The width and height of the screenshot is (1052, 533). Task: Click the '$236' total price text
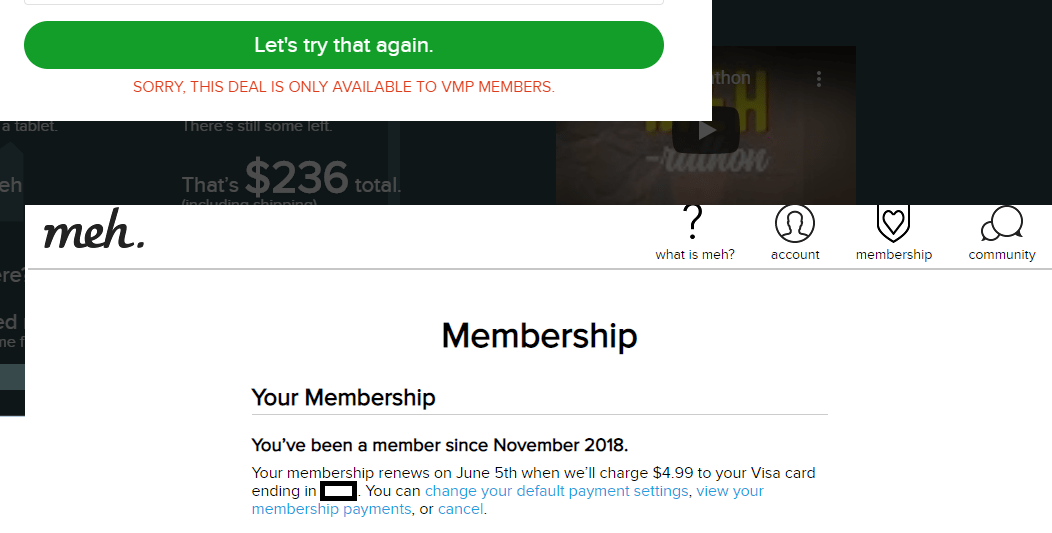296,179
